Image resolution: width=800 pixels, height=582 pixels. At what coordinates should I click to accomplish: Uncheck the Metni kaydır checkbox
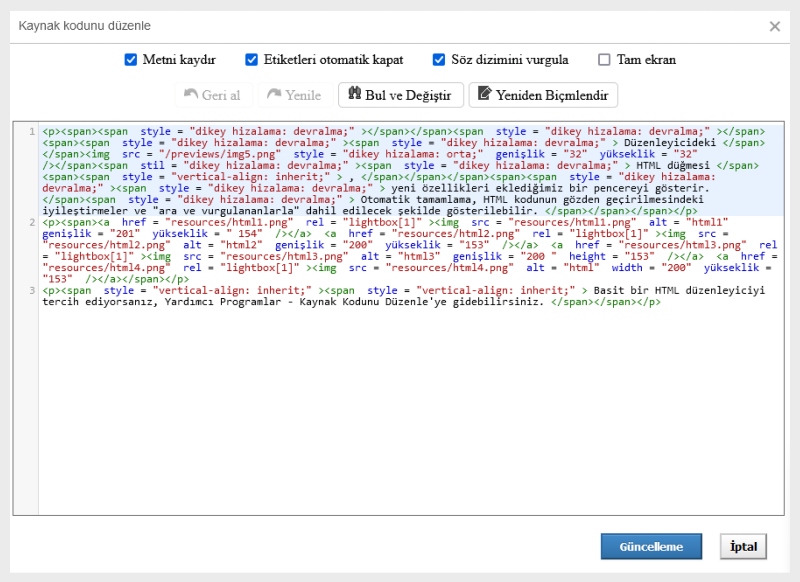[x=131, y=60]
